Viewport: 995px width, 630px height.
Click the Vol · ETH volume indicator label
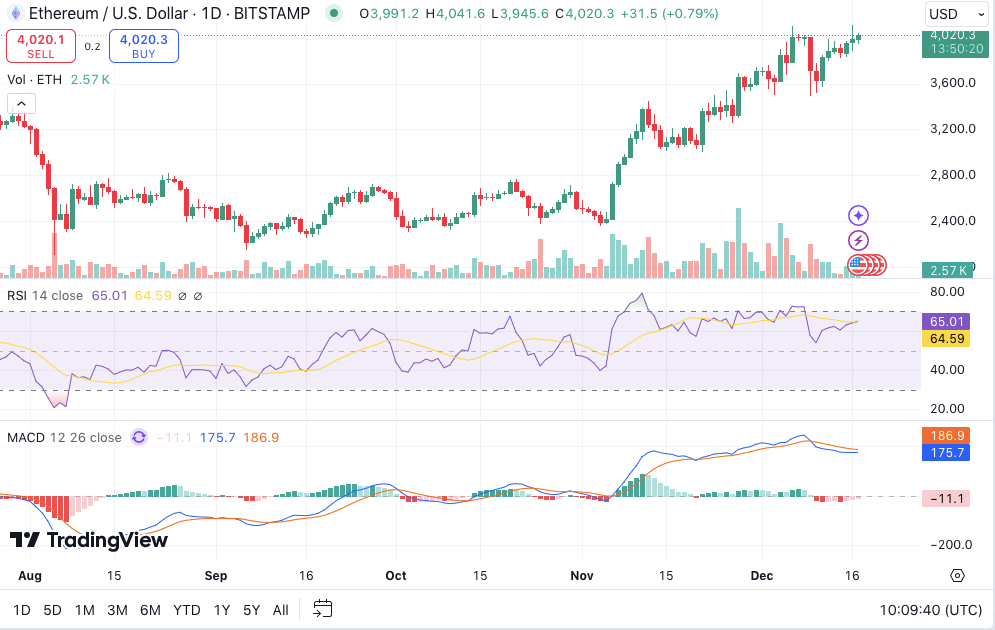click(36, 79)
